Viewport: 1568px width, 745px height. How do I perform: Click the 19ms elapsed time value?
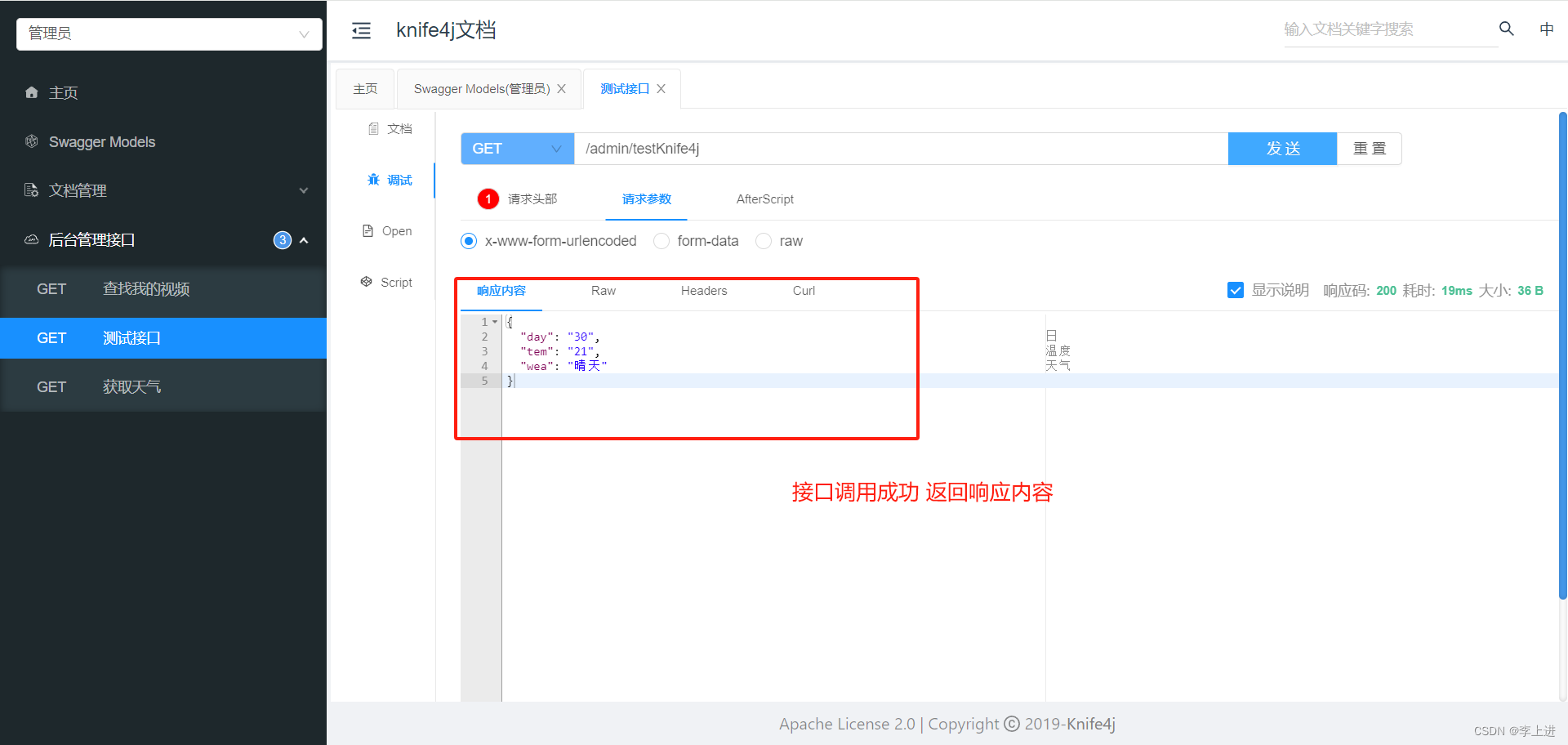tap(1456, 291)
